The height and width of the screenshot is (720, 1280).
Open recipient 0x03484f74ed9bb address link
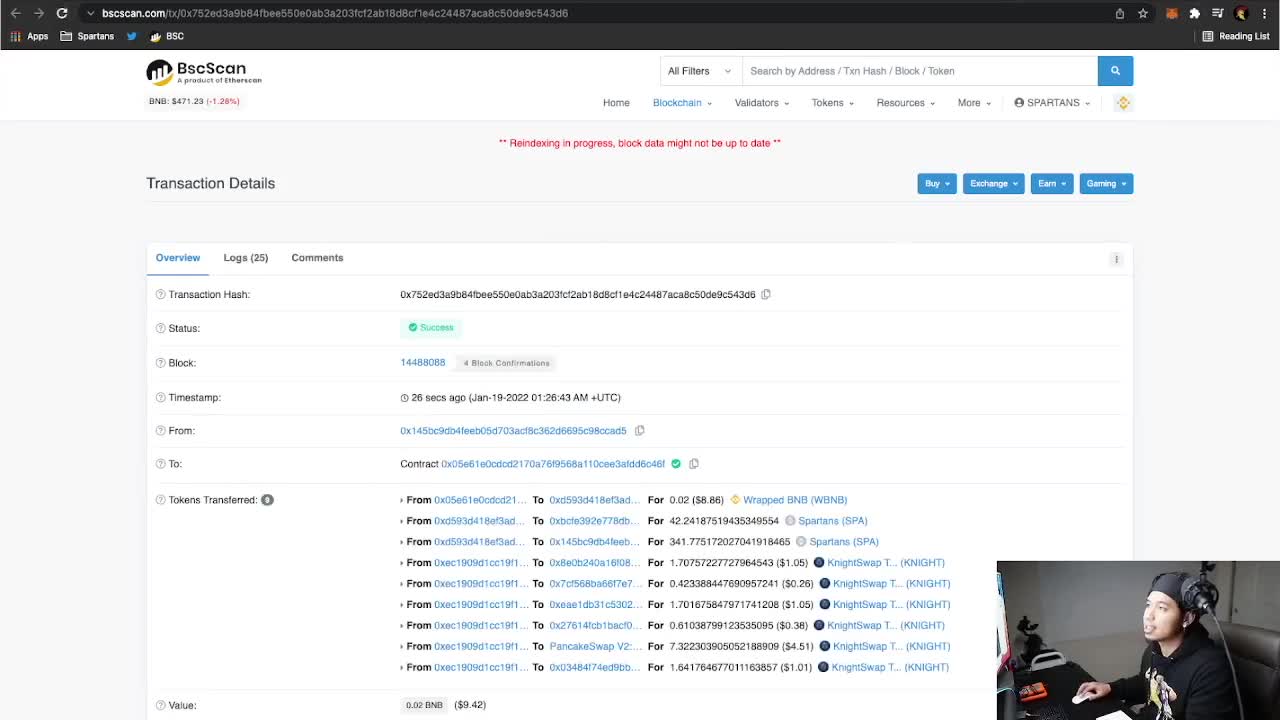pos(595,668)
